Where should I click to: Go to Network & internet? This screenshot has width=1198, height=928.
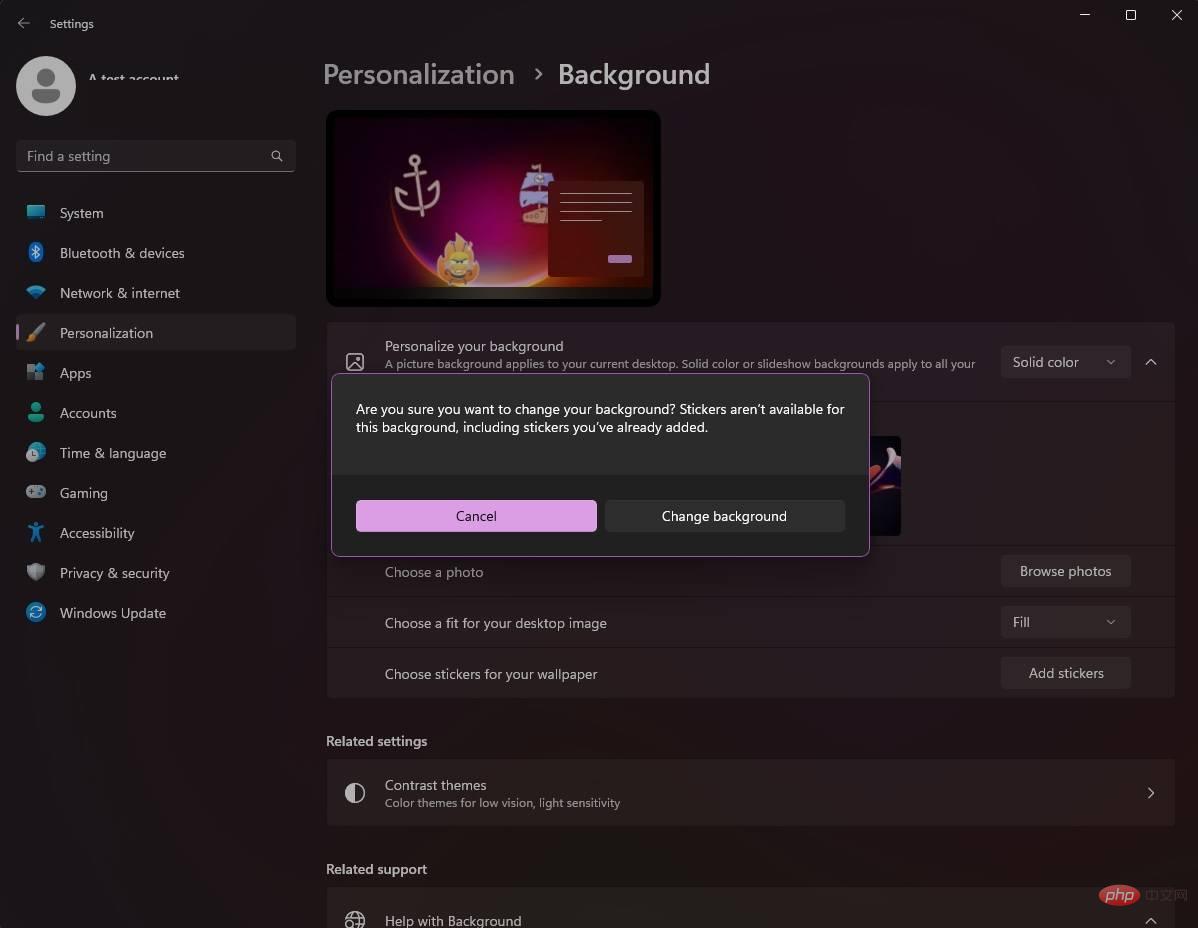(x=156, y=293)
